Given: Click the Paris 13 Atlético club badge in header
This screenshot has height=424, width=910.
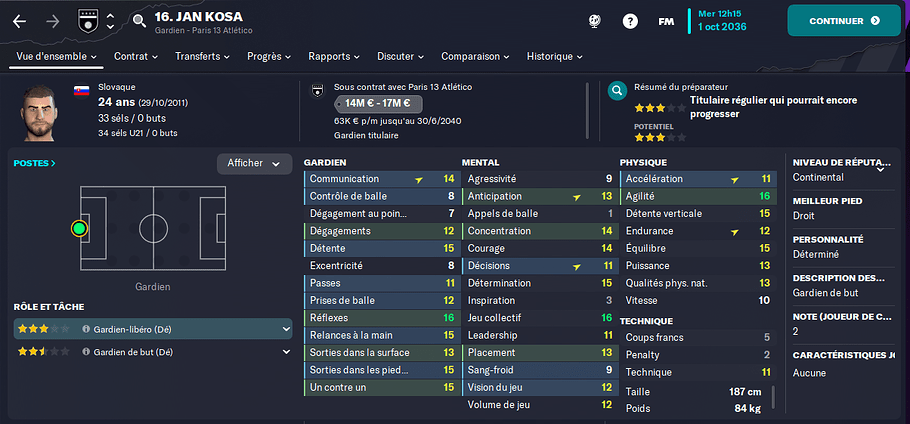Looking at the screenshot, I should 85,22.
